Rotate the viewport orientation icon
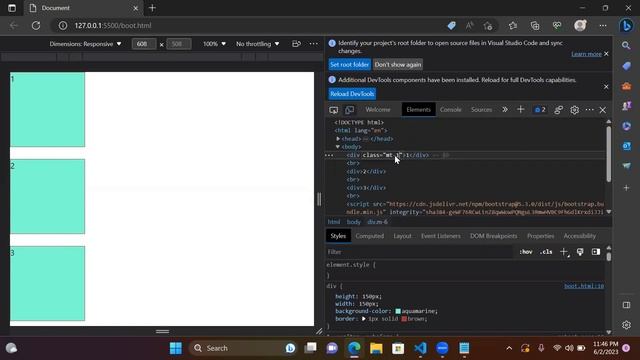Screen dimensions: 640x360 click(296, 44)
